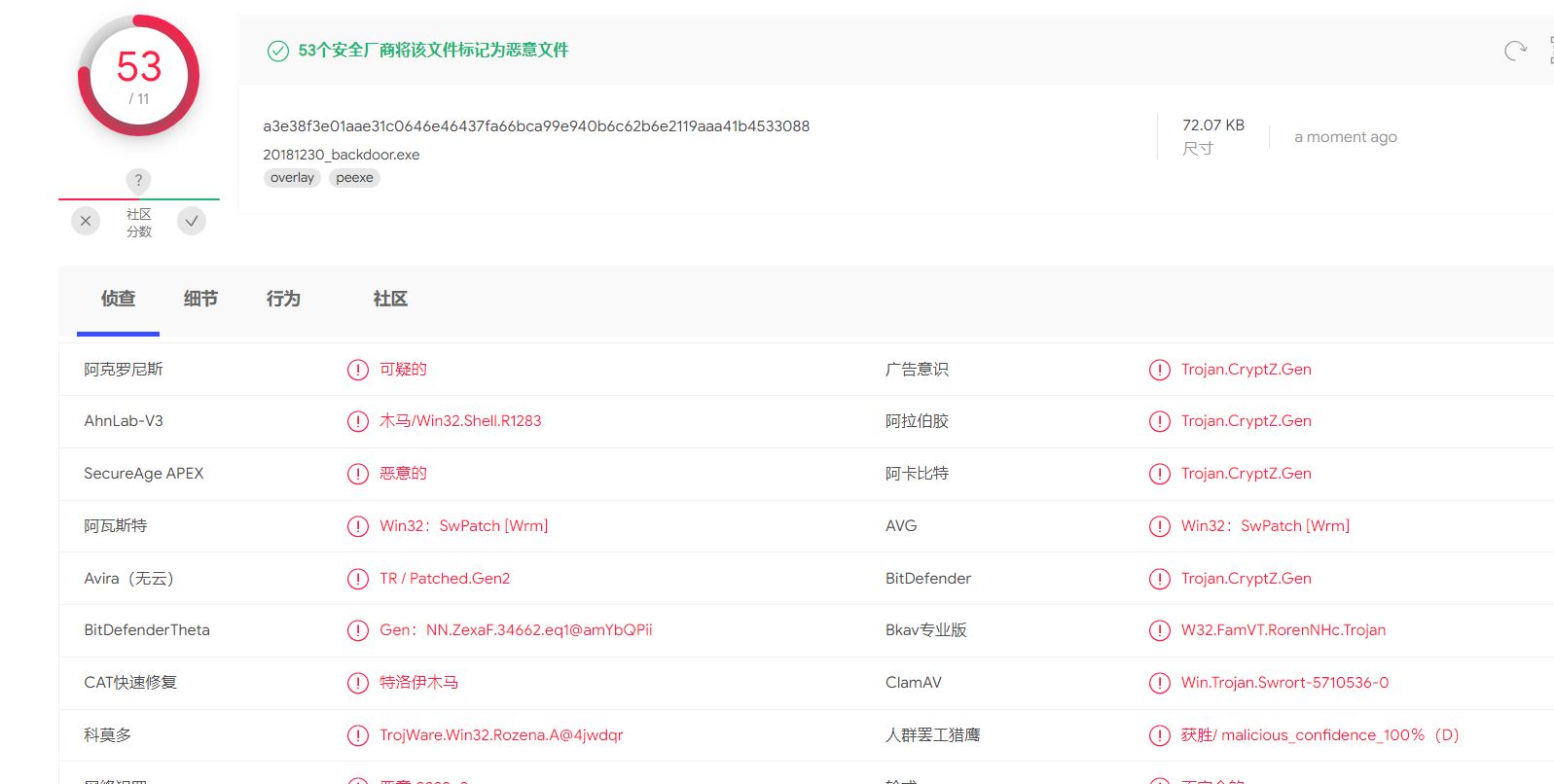
Task: Click the 阿瓦斯特 vendor name
Action: 116,526
